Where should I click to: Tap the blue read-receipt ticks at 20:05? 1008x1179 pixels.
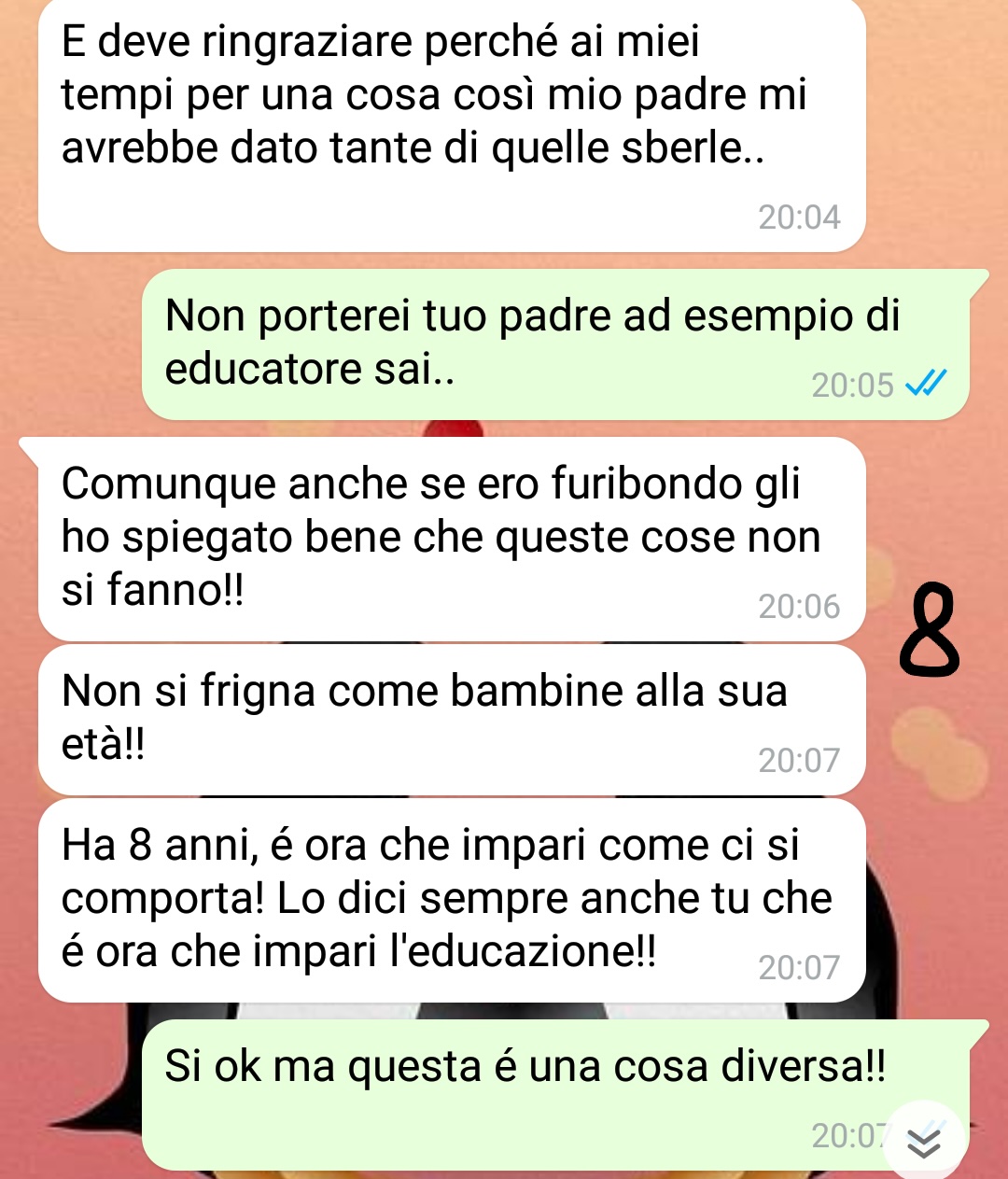click(927, 384)
